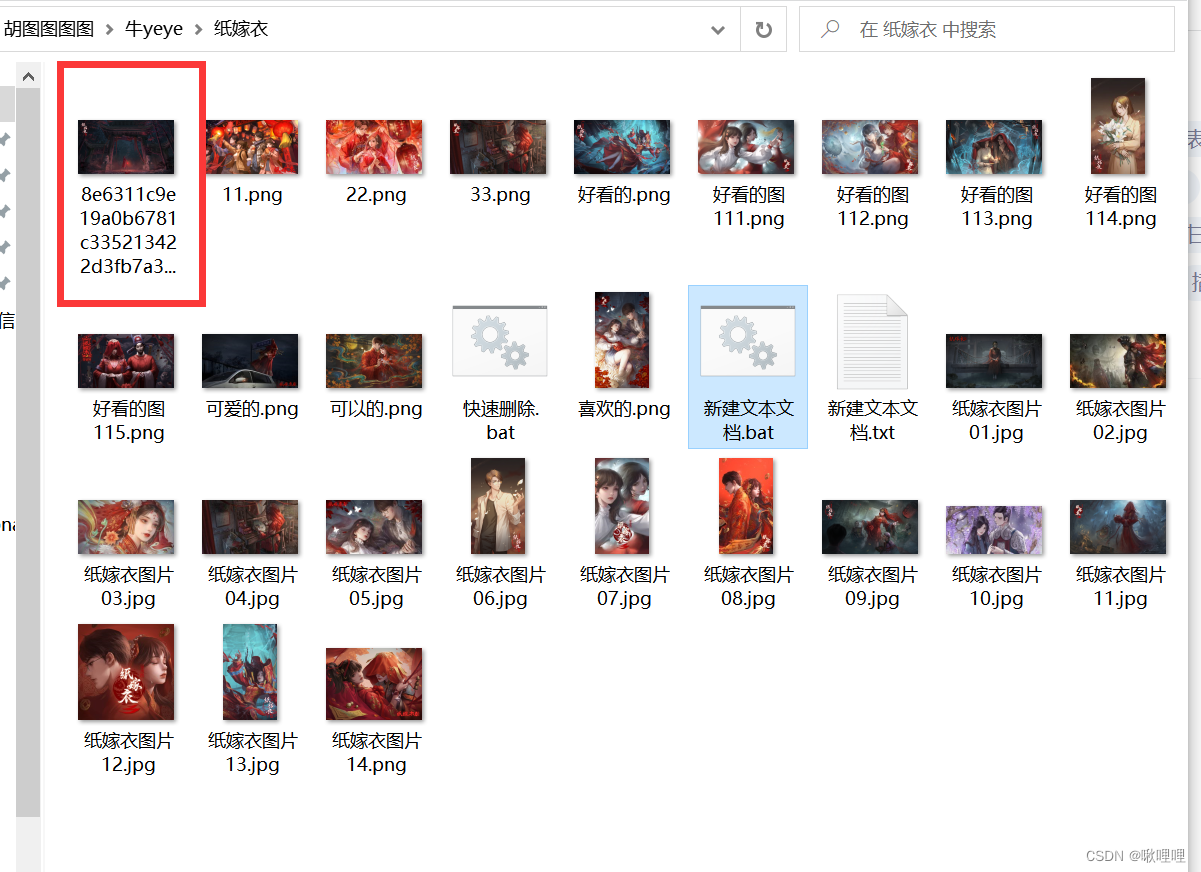Select the 纸嫁衣图片08.jpg thumbnail
Viewport: 1201px width, 872px height.
[746, 506]
